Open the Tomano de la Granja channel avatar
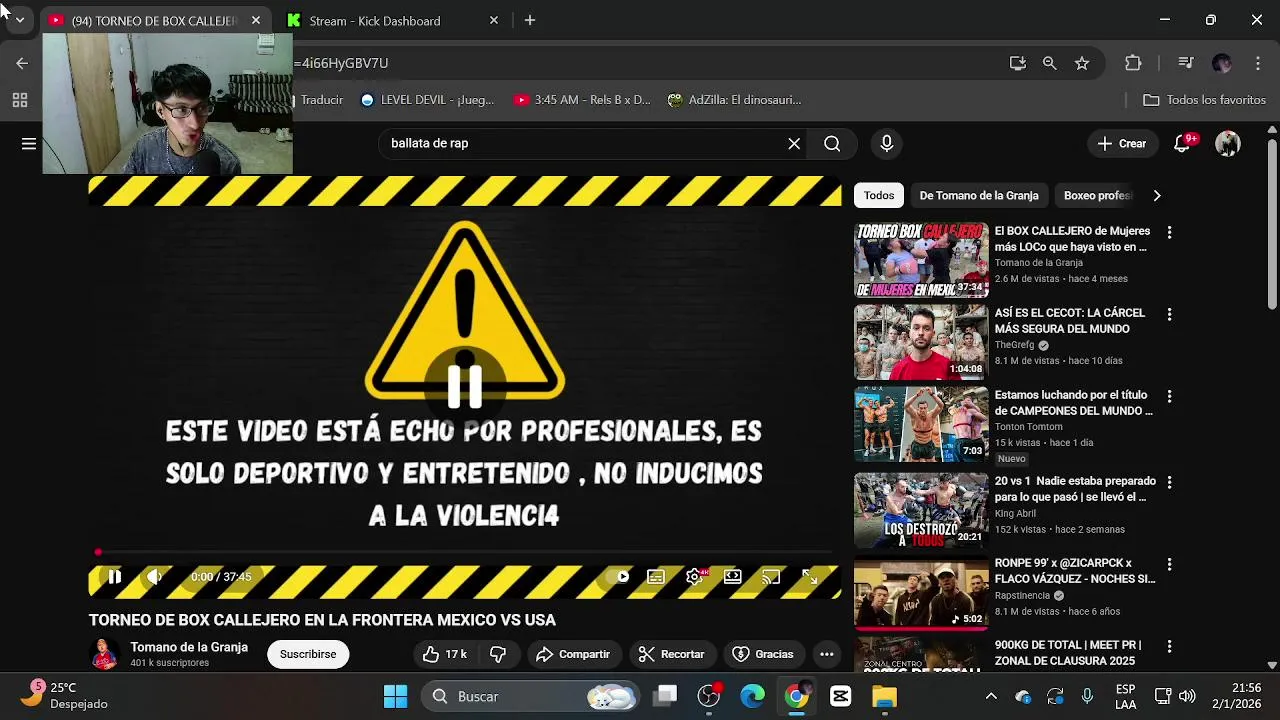 coord(105,654)
